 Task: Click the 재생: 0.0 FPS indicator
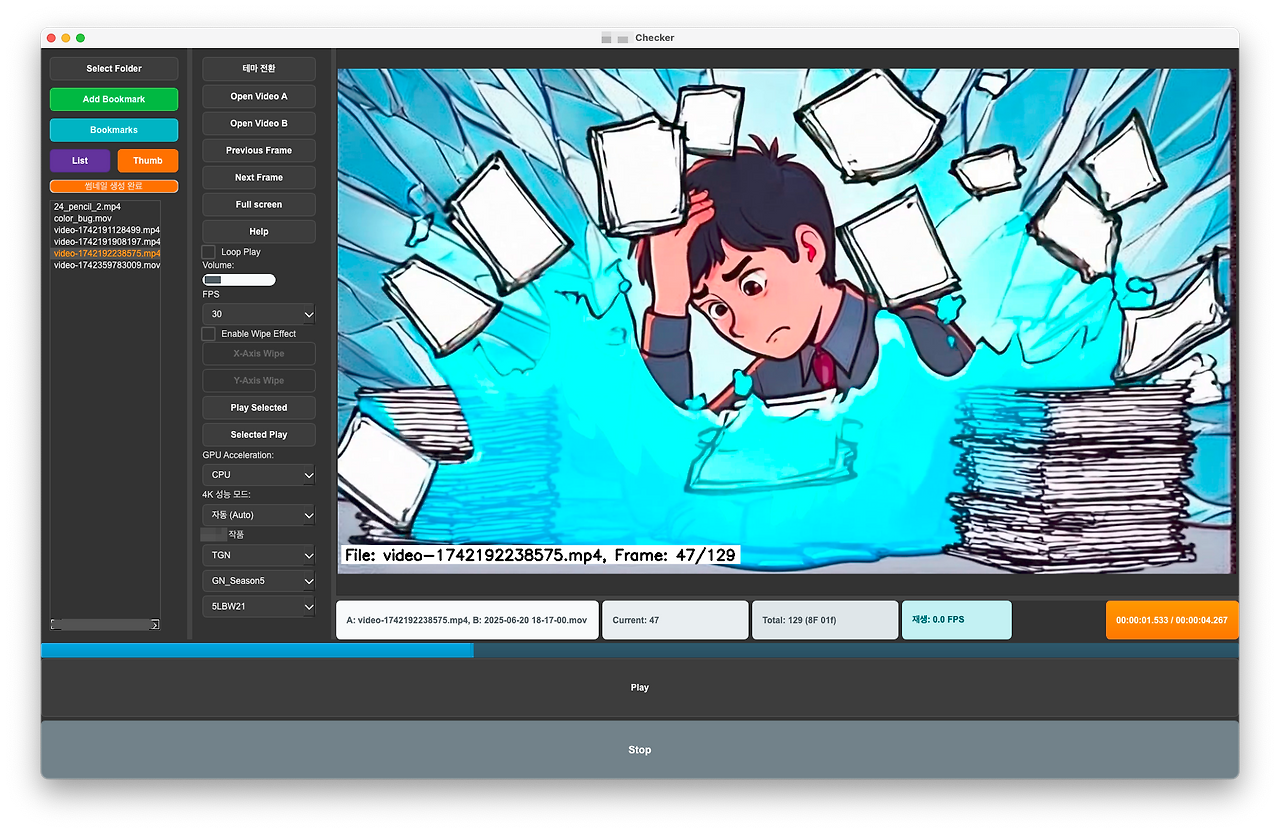(957, 620)
